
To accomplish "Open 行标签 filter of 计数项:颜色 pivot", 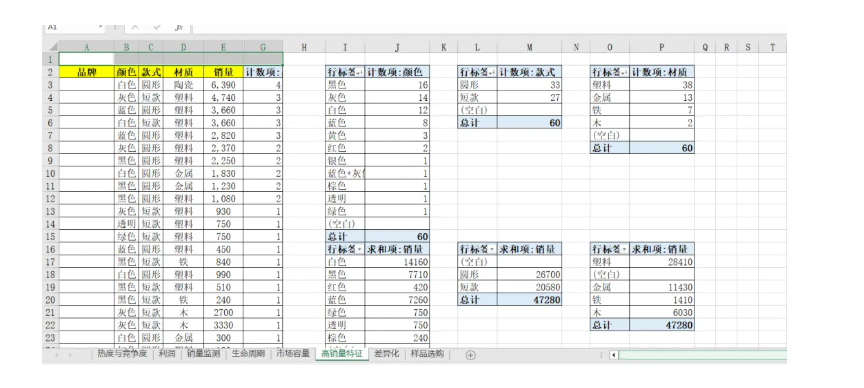I will pos(360,72).
